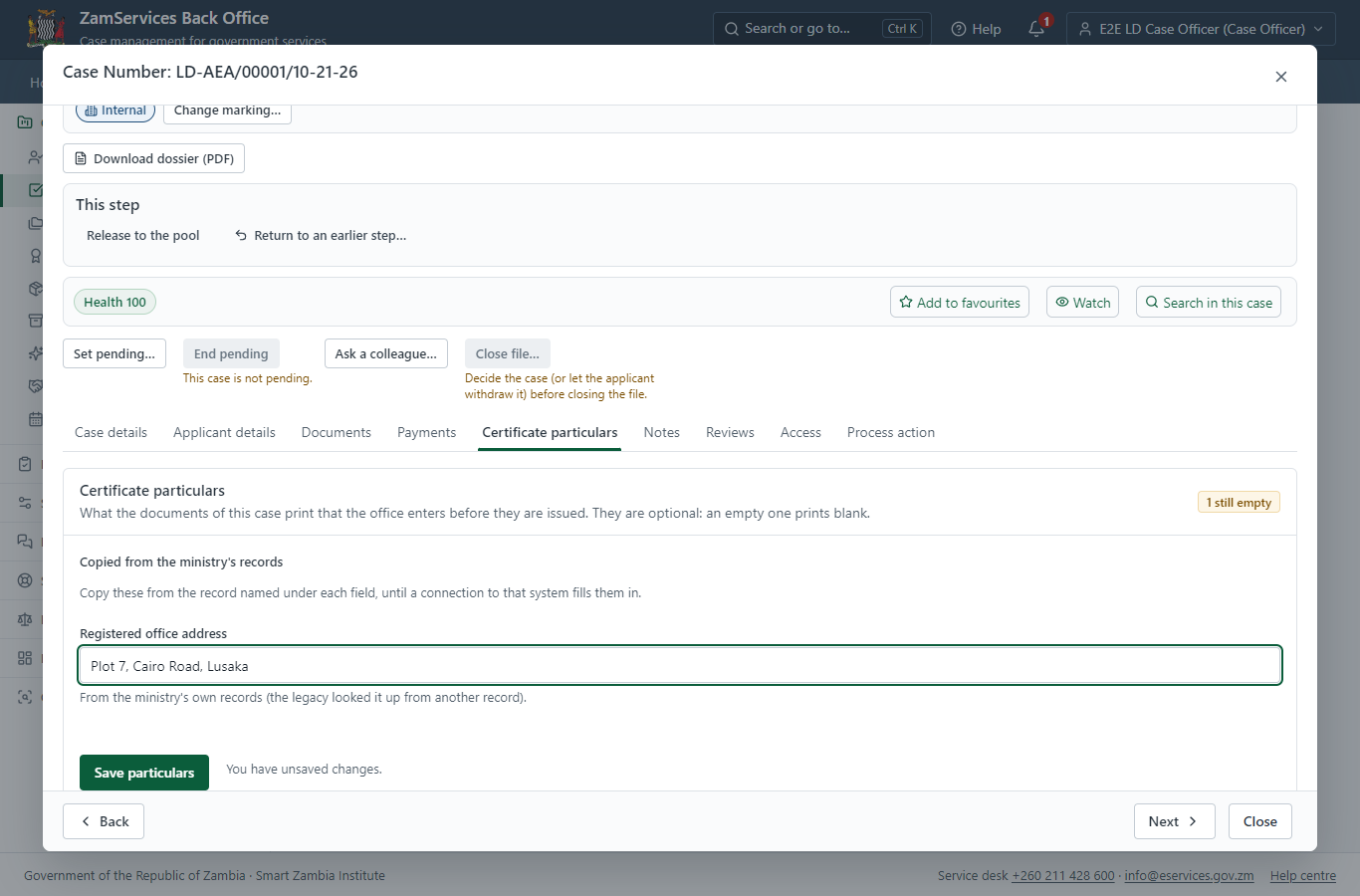Switch to the Process action tab
Viewport: 1360px width, 896px height.
891,432
